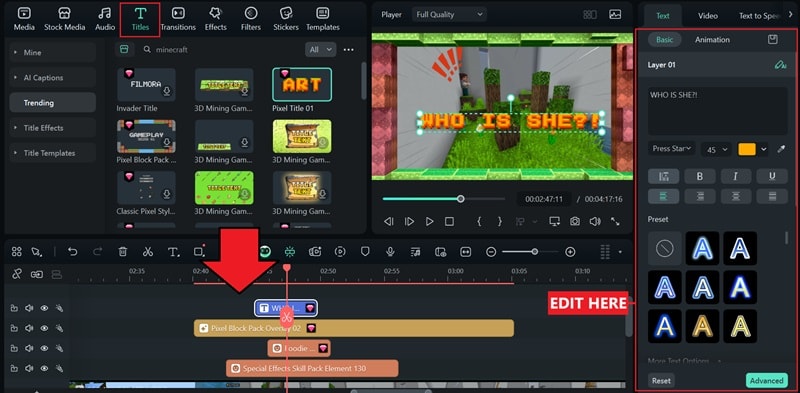Select the Trending category
The image size is (800, 393).
click(53, 103)
